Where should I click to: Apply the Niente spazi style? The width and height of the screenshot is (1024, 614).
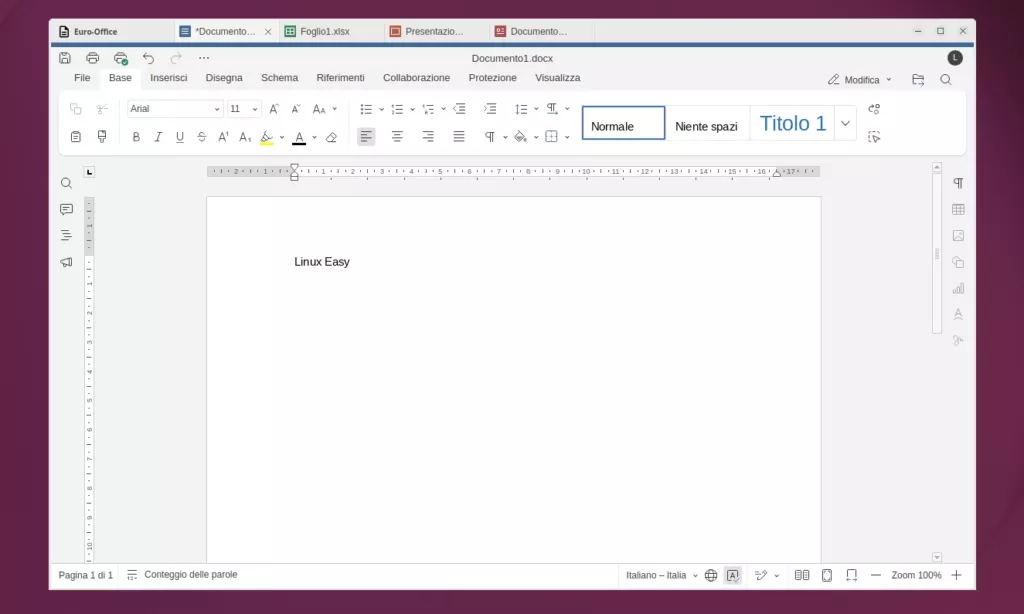coord(707,123)
